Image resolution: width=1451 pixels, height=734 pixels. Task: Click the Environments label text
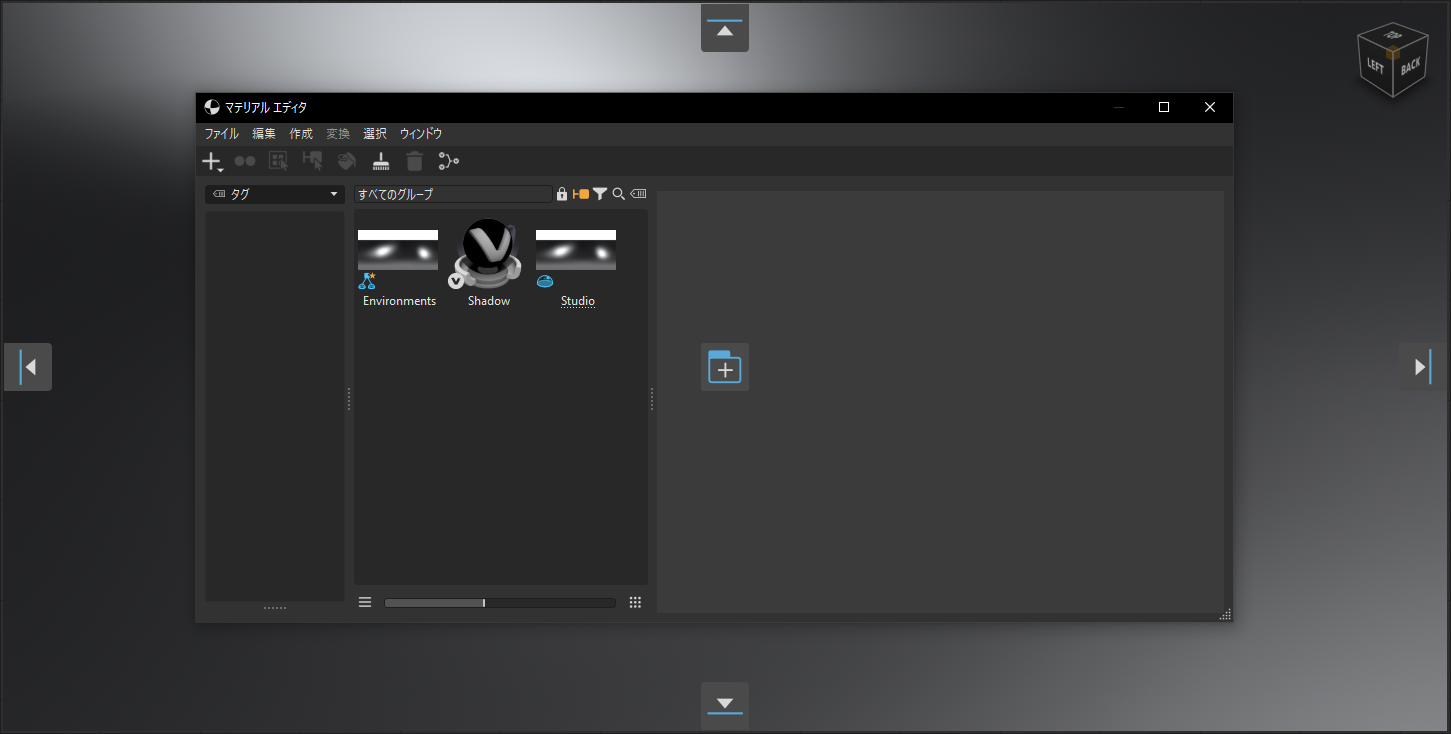(400, 301)
